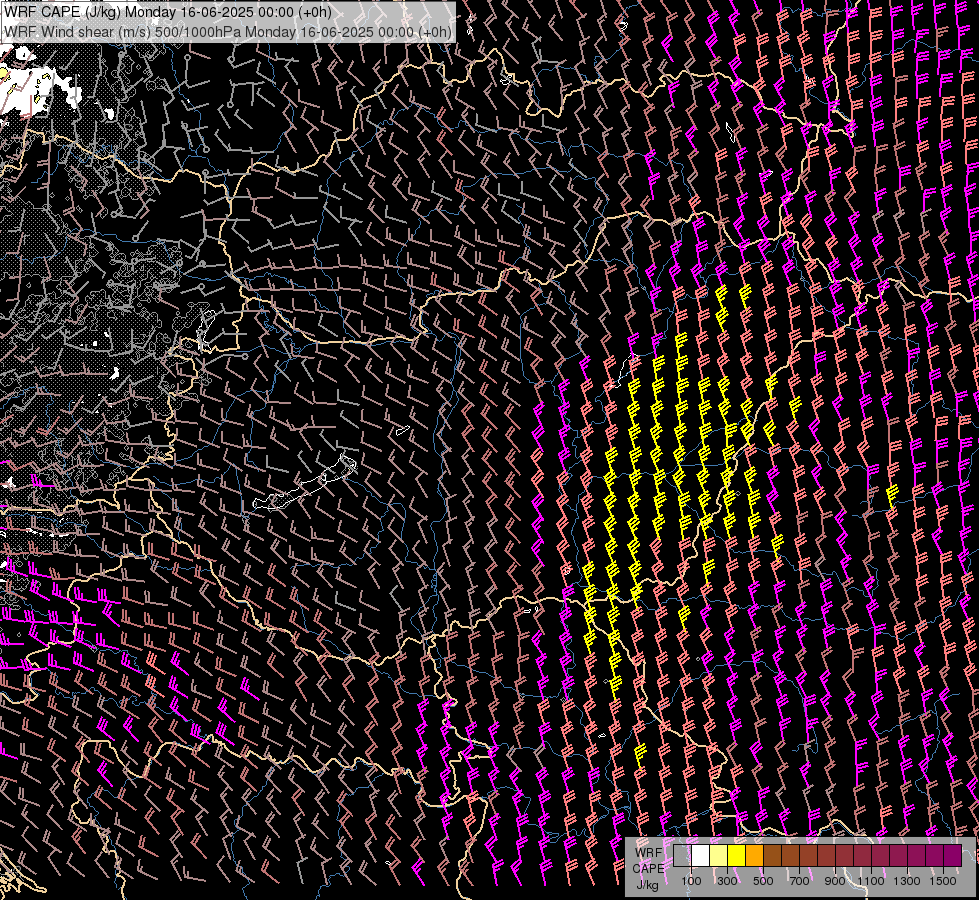Click the 500 legend value

(x=763, y=881)
